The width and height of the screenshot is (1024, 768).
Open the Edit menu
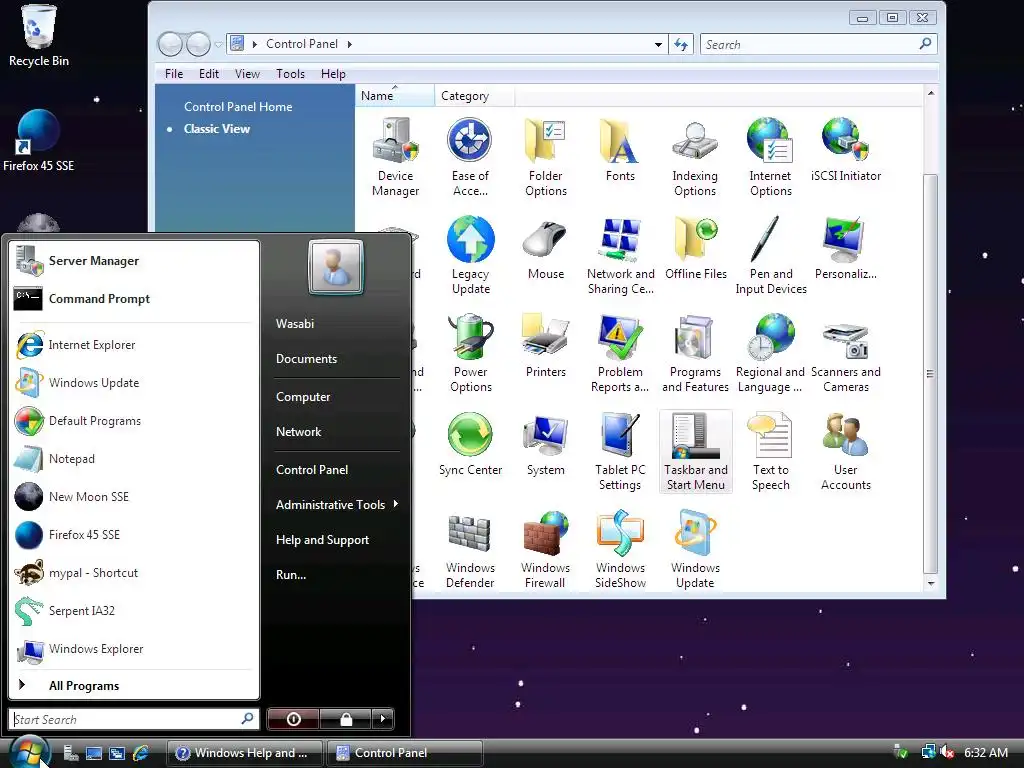pyautogui.click(x=209, y=74)
